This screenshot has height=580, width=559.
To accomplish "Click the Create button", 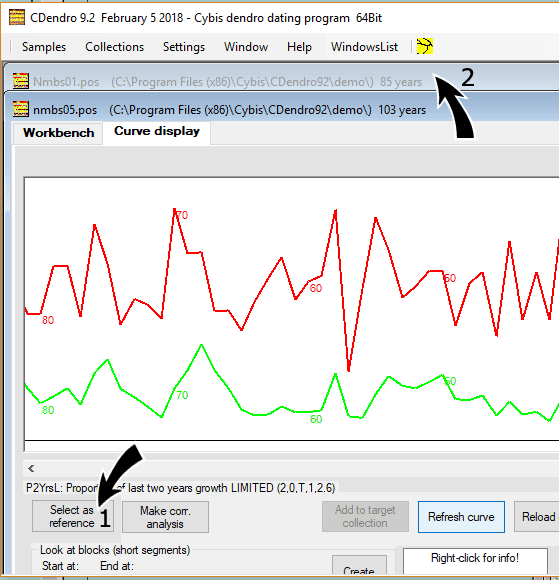I will click(359, 565).
